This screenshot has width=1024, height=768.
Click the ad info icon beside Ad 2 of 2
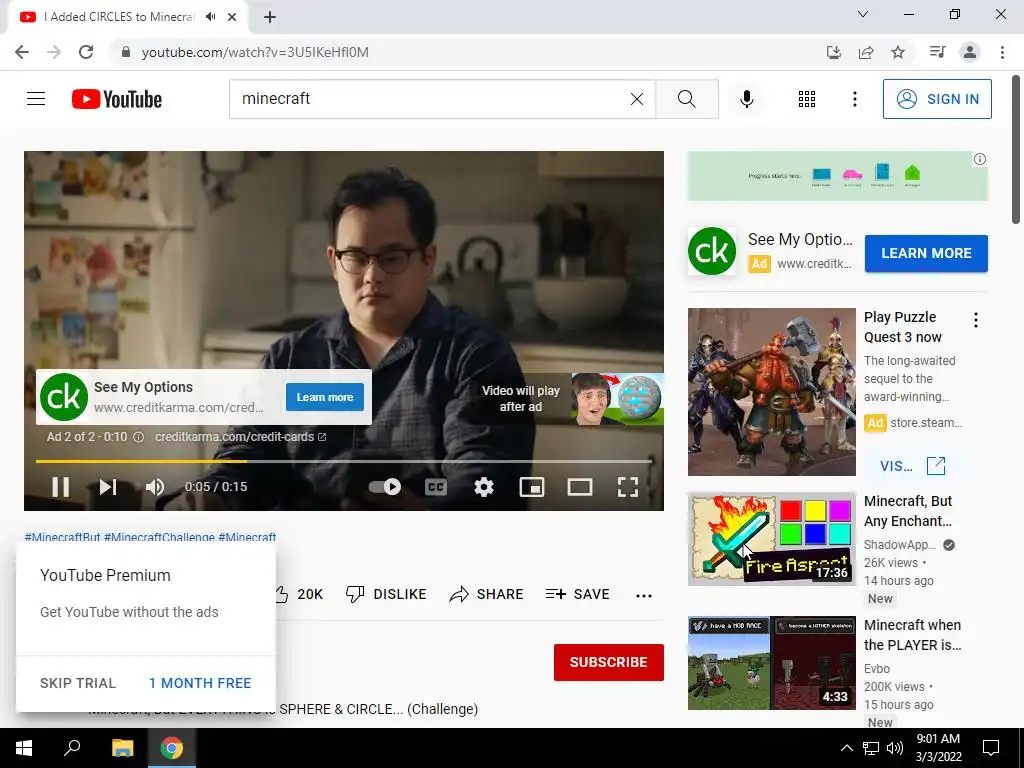click(x=138, y=437)
